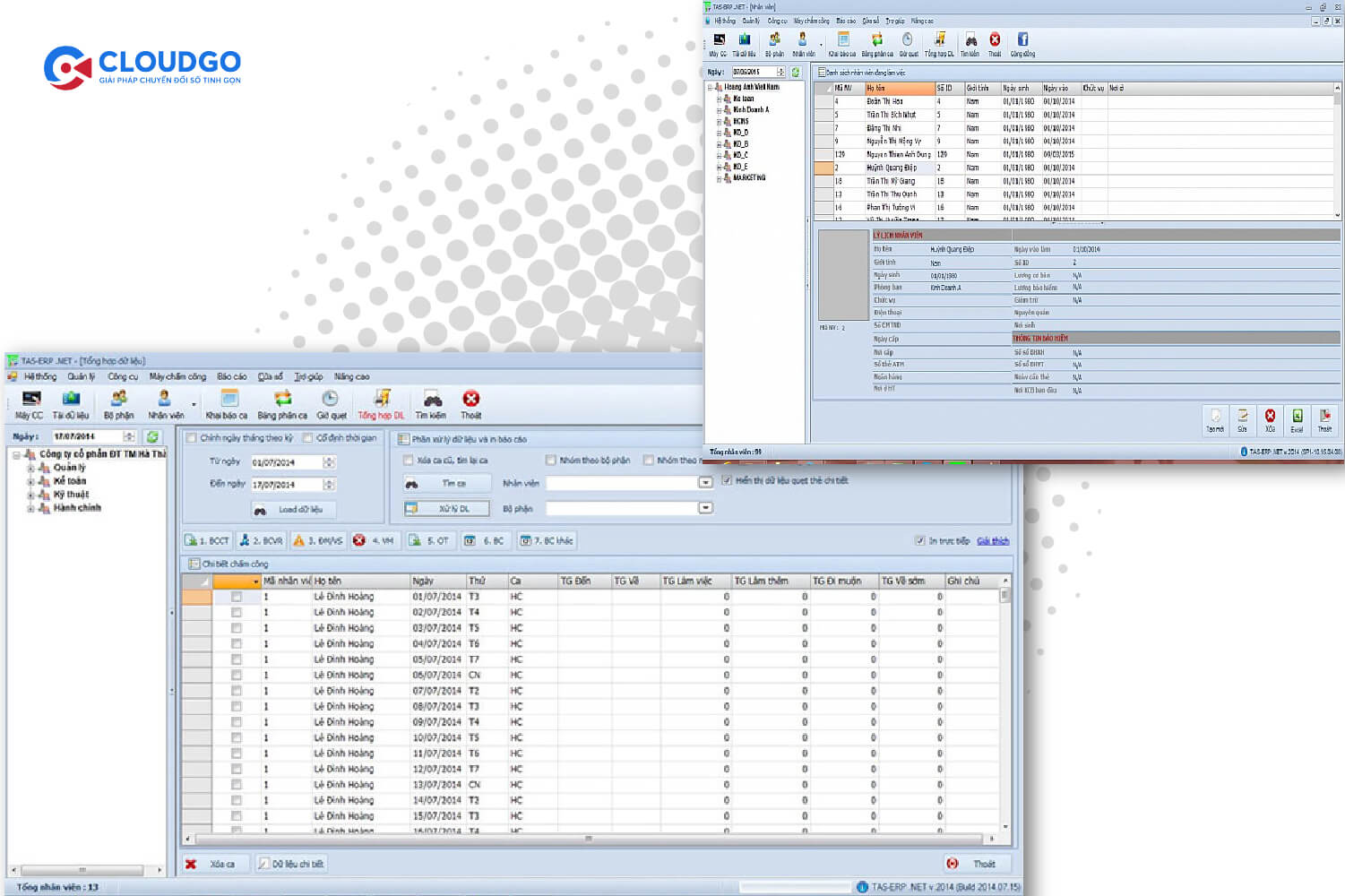Refresh with green icon in Nhân viên window
Viewport: 1345px width, 896px height.
(795, 72)
